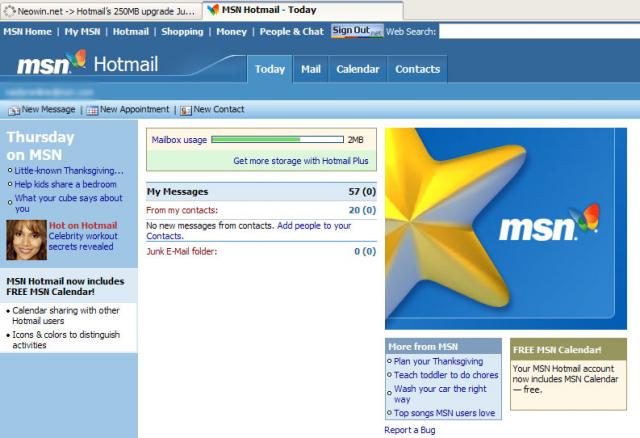640x438 pixels.
Task: Open Celebrity workout secrets revealed link
Action: coord(83,241)
